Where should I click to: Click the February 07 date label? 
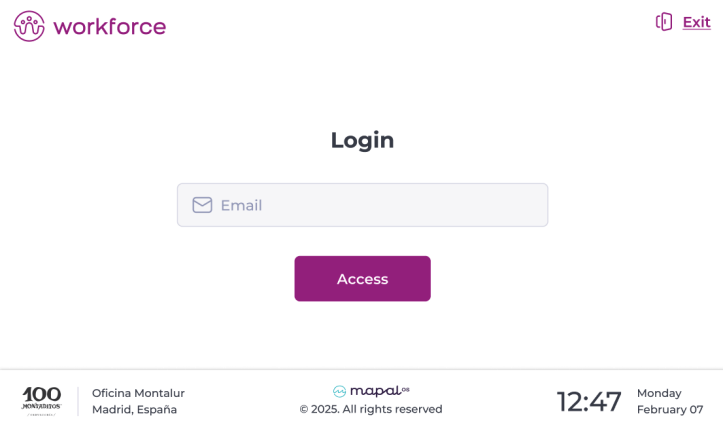(670, 409)
